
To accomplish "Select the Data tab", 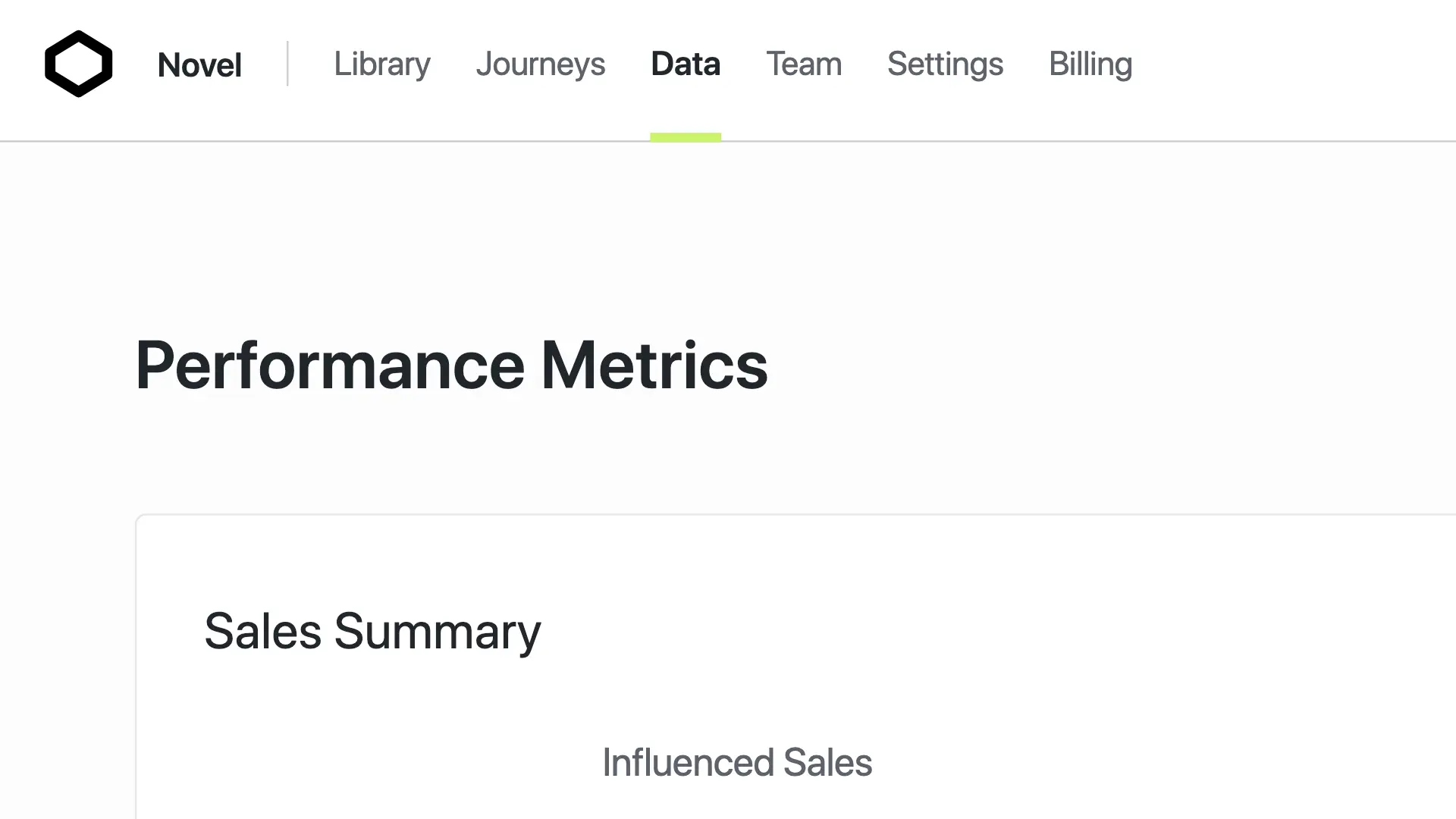I will click(x=686, y=64).
